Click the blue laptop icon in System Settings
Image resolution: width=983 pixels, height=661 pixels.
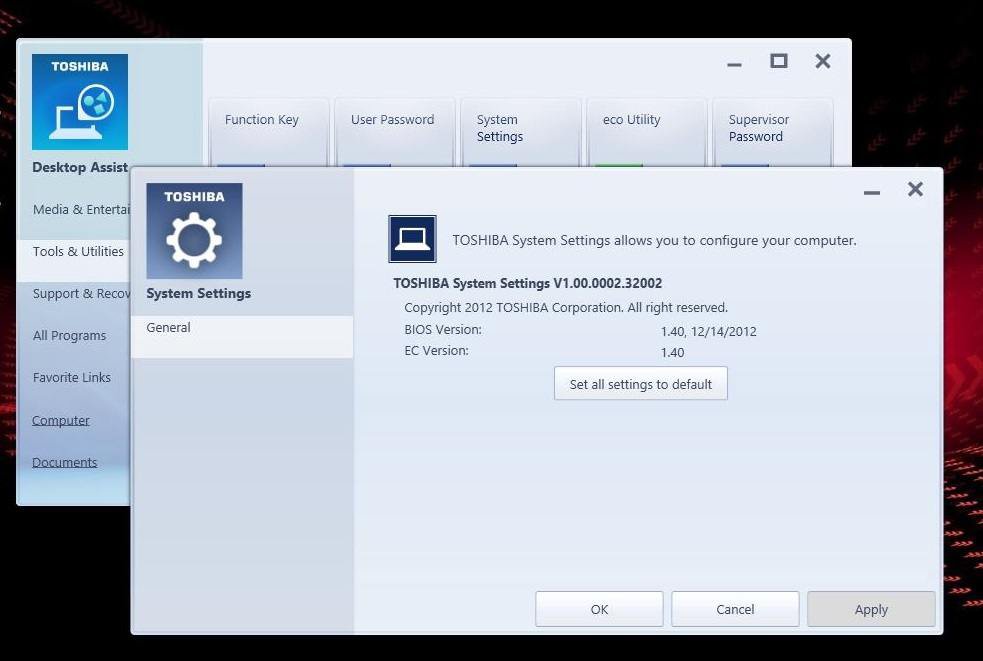tap(412, 239)
